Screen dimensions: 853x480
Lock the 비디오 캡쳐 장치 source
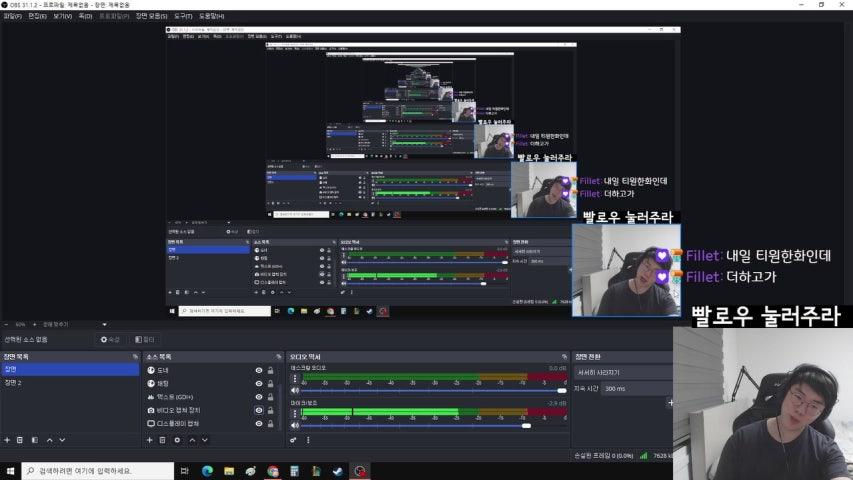pyautogui.click(x=270, y=410)
